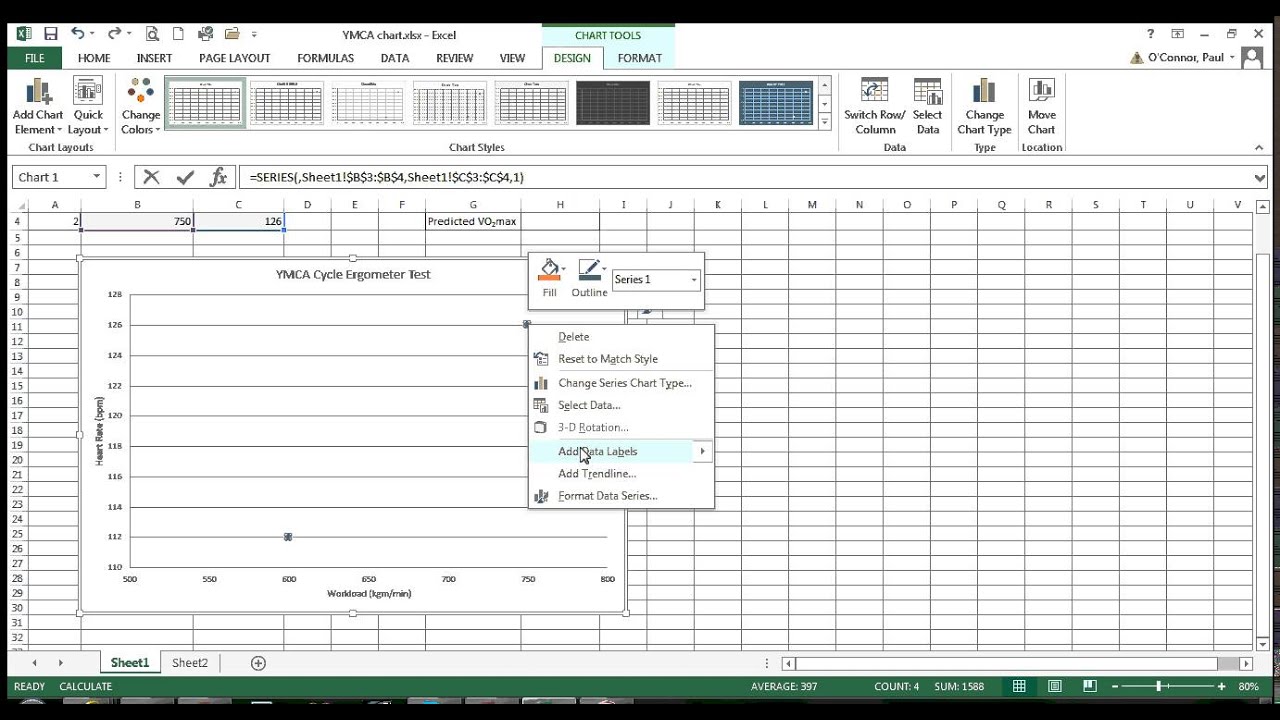
Task: Click zoom in plus button
Action: [1221, 687]
